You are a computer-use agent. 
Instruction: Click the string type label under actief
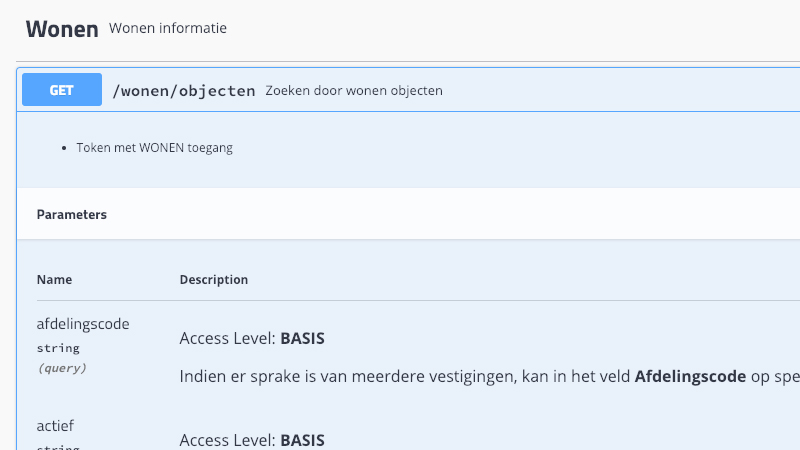click(x=58, y=447)
